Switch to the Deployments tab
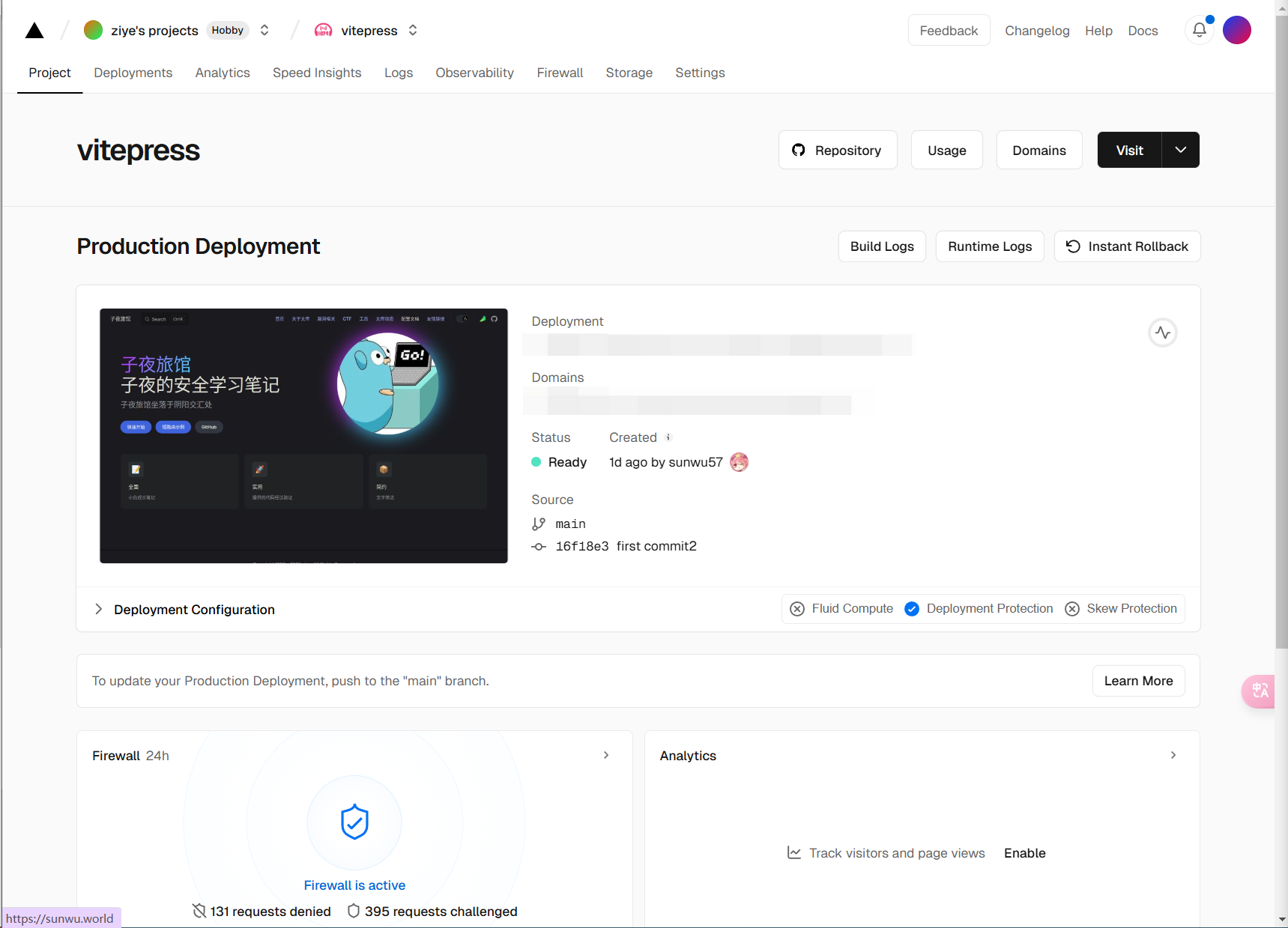 [x=133, y=73]
